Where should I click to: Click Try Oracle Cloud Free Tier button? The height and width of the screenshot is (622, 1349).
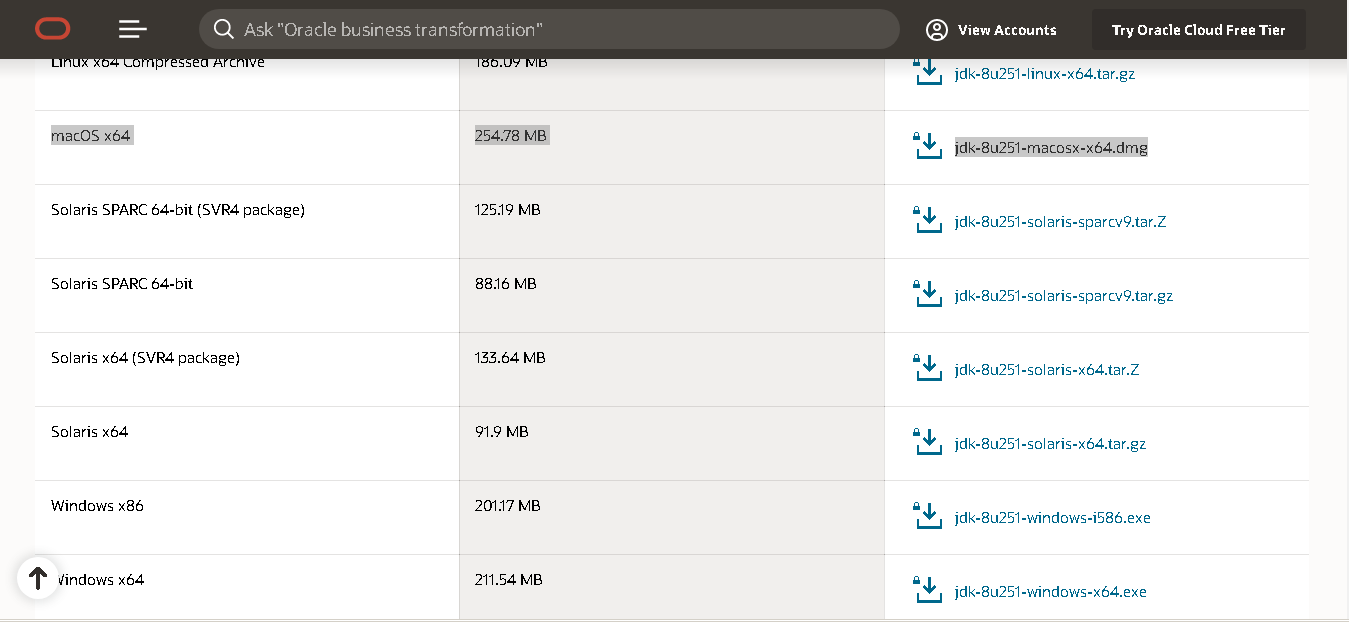pyautogui.click(x=1199, y=30)
